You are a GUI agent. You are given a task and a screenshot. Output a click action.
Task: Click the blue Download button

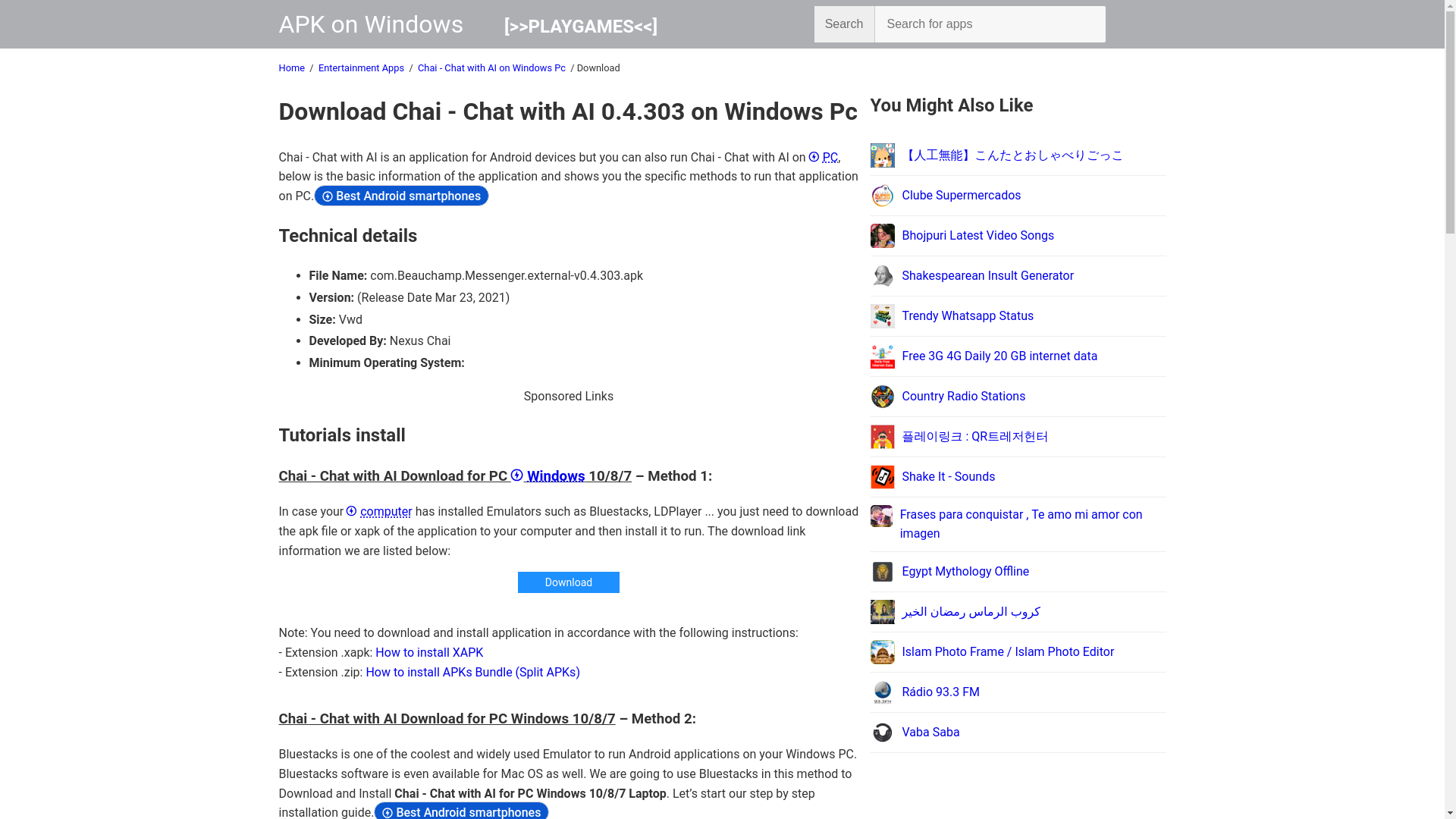click(569, 582)
